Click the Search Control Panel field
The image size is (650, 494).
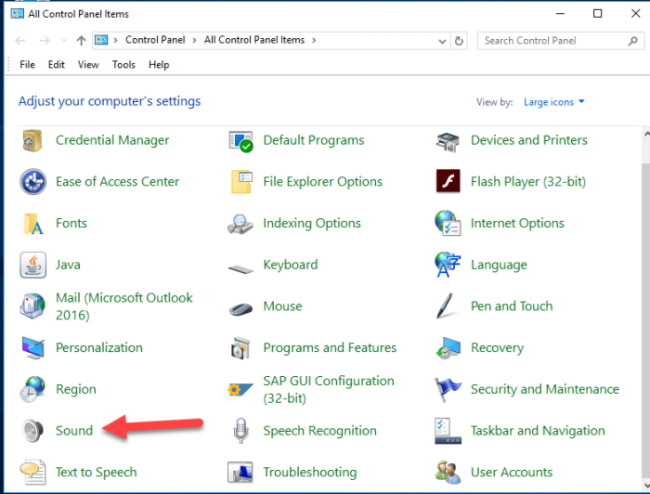pos(553,41)
